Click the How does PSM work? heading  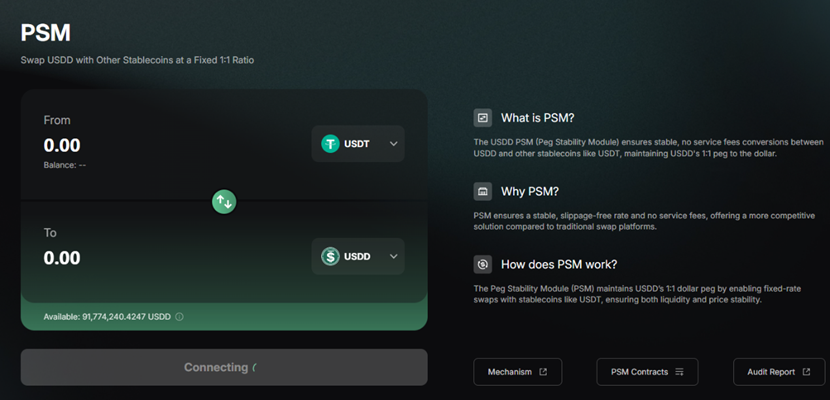(x=558, y=264)
